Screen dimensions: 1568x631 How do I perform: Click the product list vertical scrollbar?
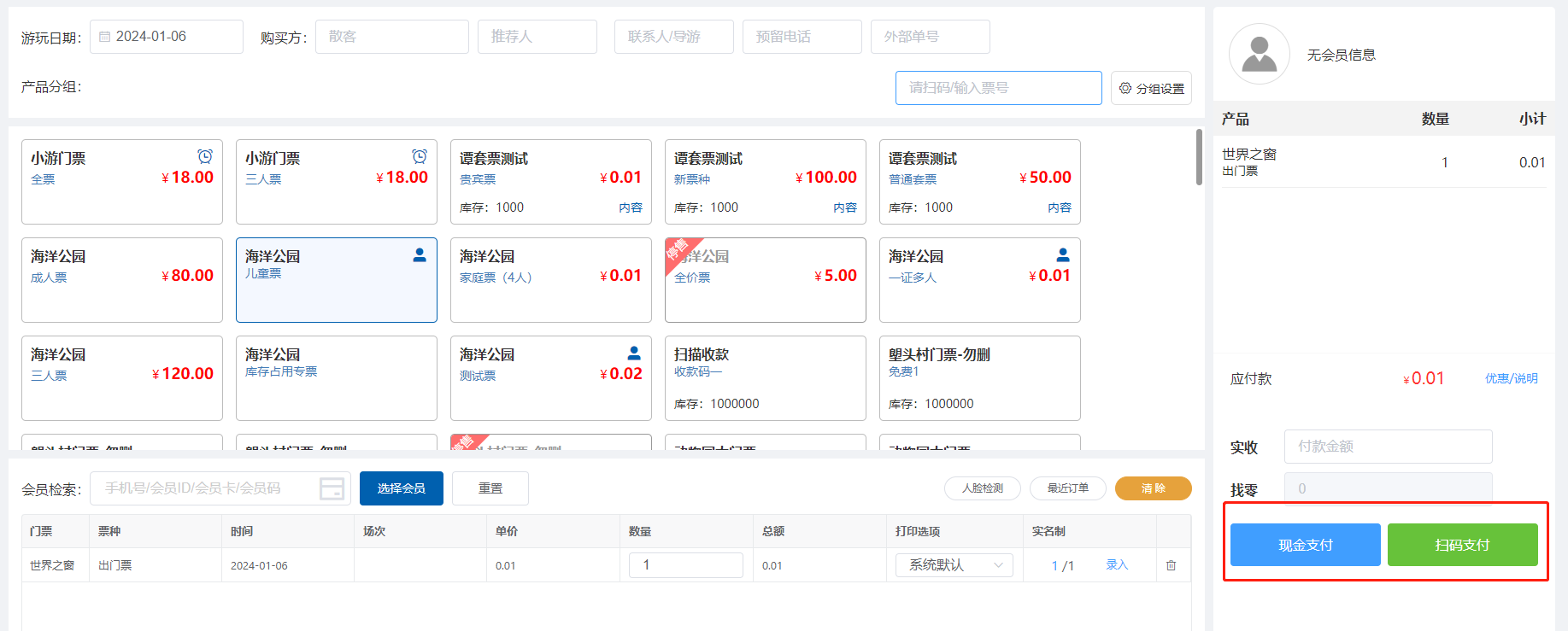tap(1199, 157)
